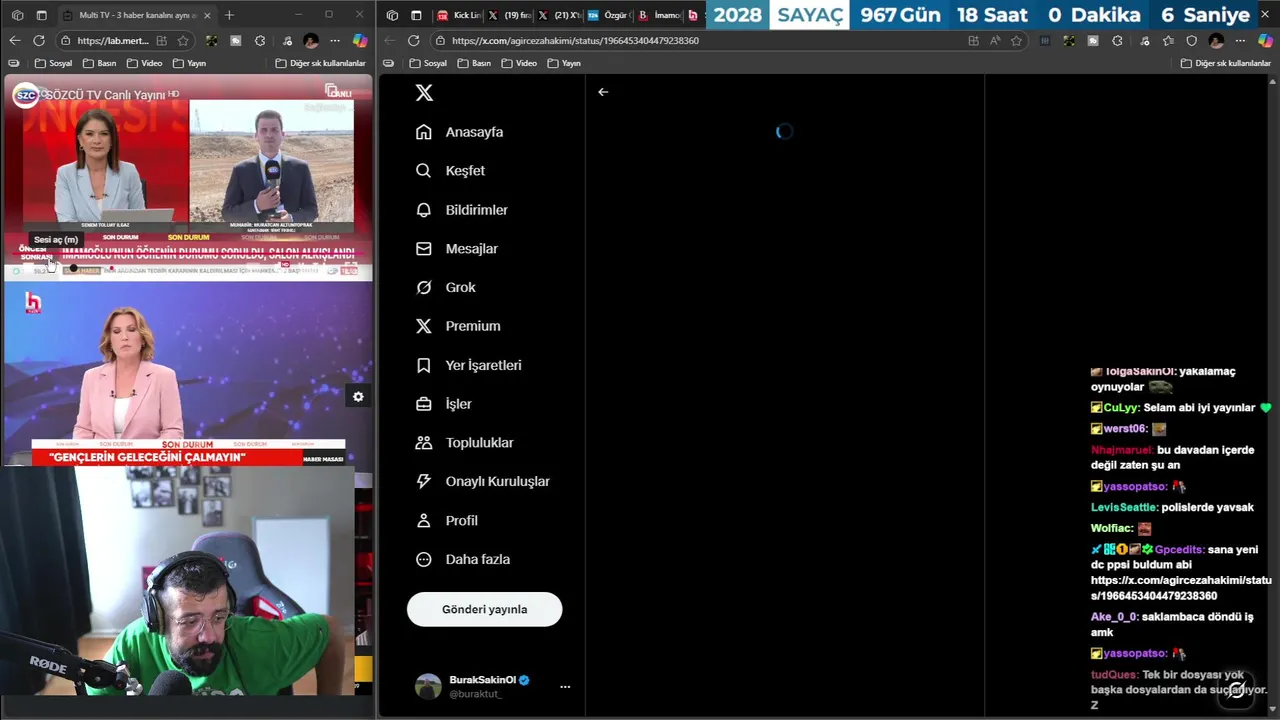Image resolution: width=1280 pixels, height=720 pixels.
Task: Favorite the Multi TV page with star
Action: [x=183, y=41]
